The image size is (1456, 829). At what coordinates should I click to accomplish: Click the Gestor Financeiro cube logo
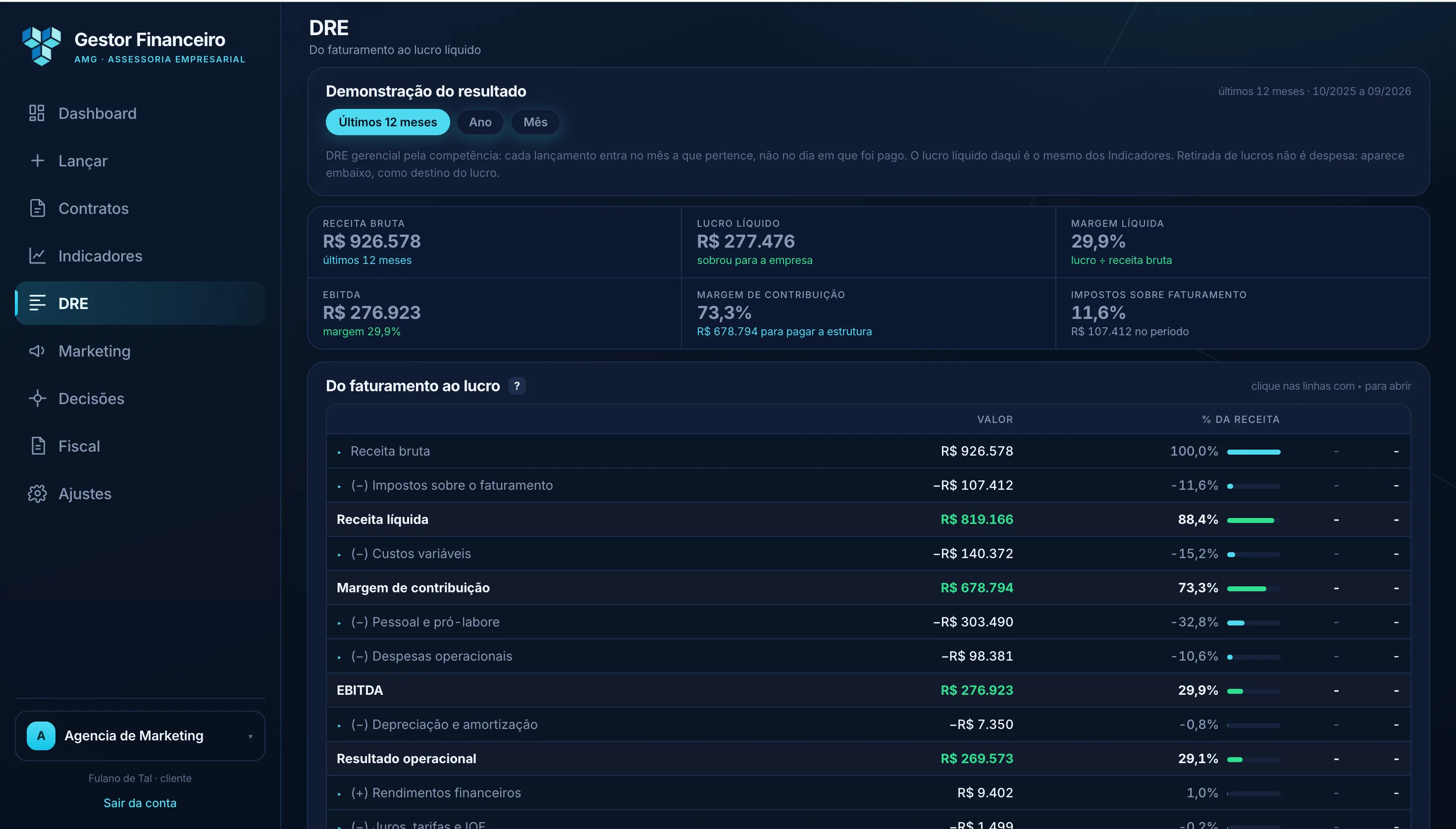click(41, 46)
